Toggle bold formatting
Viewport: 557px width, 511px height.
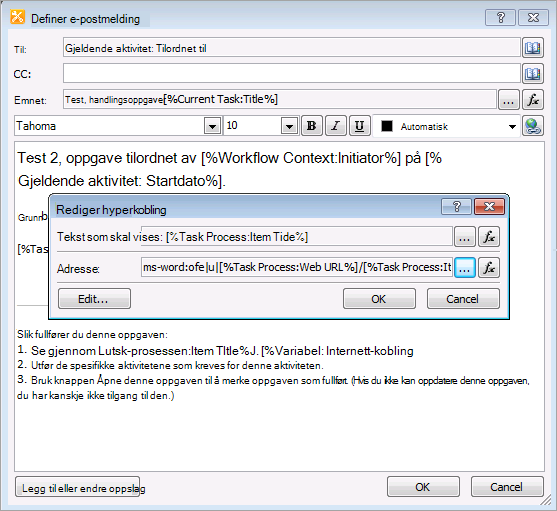(312, 126)
